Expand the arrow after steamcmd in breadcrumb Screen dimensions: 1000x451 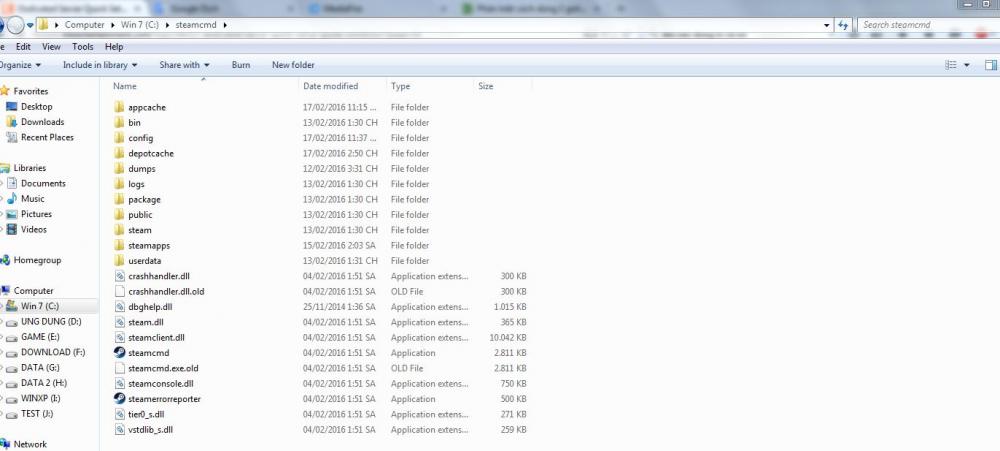225,25
